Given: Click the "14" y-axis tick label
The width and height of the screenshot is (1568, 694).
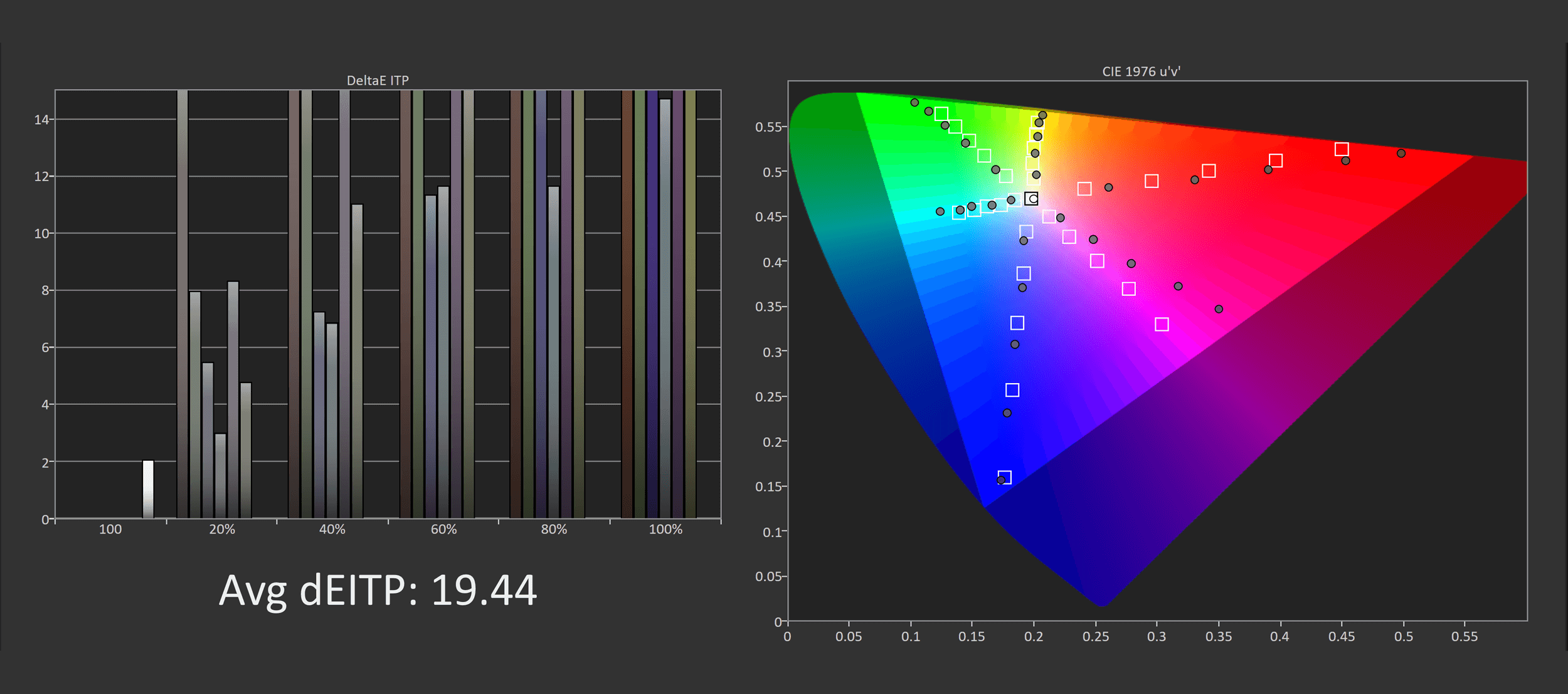Looking at the screenshot, I should click(x=41, y=119).
